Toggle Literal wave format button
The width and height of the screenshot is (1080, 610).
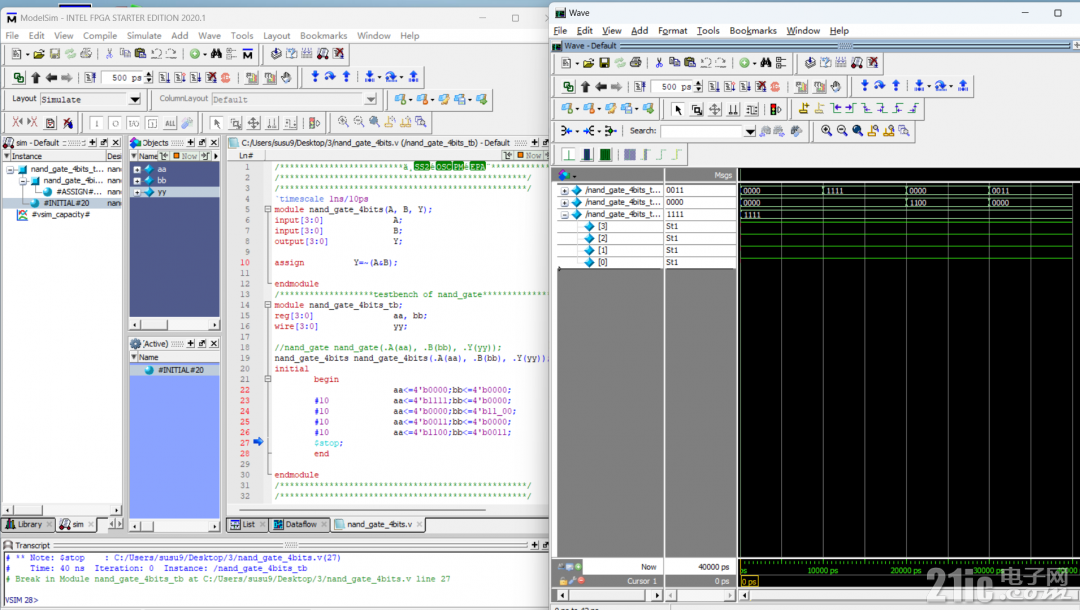point(568,154)
